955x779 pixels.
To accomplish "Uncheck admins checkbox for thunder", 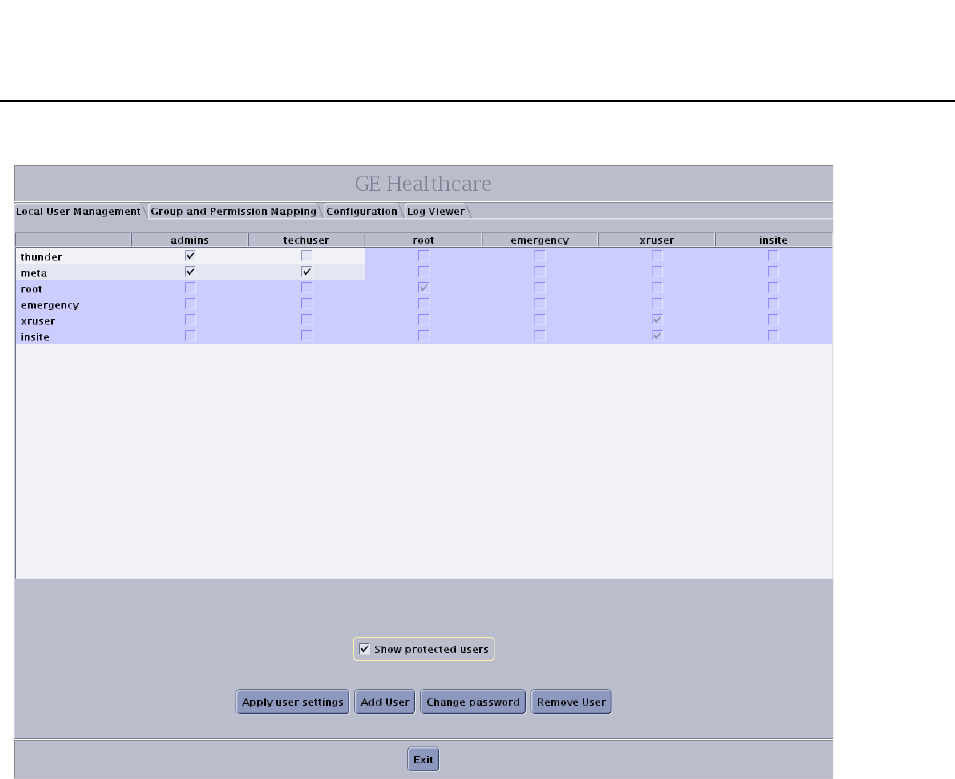I will [190, 256].
